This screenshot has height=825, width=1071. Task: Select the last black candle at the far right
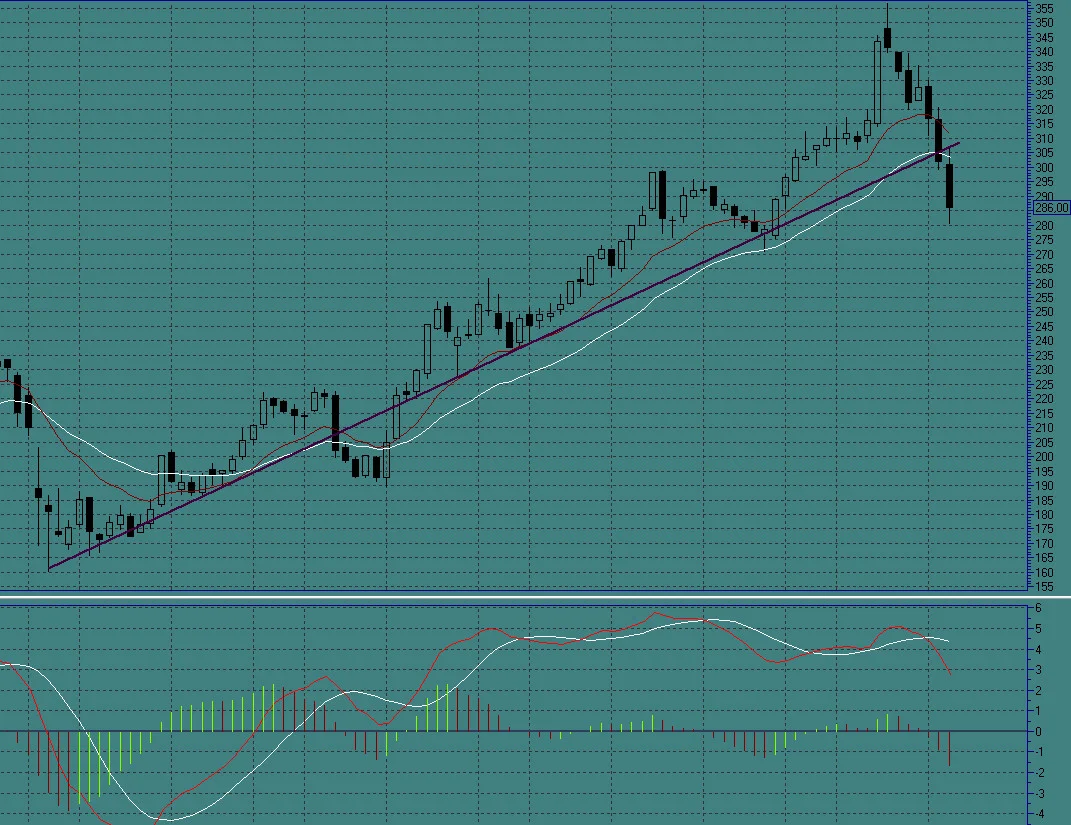pos(949,186)
